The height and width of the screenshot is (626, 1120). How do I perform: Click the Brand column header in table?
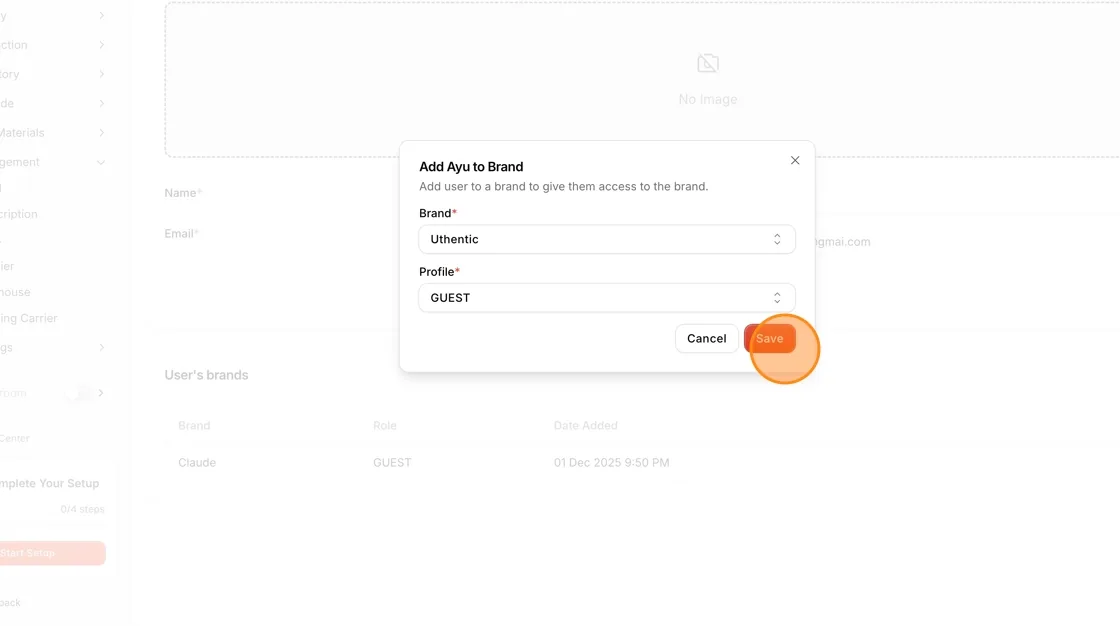pyautogui.click(x=194, y=425)
